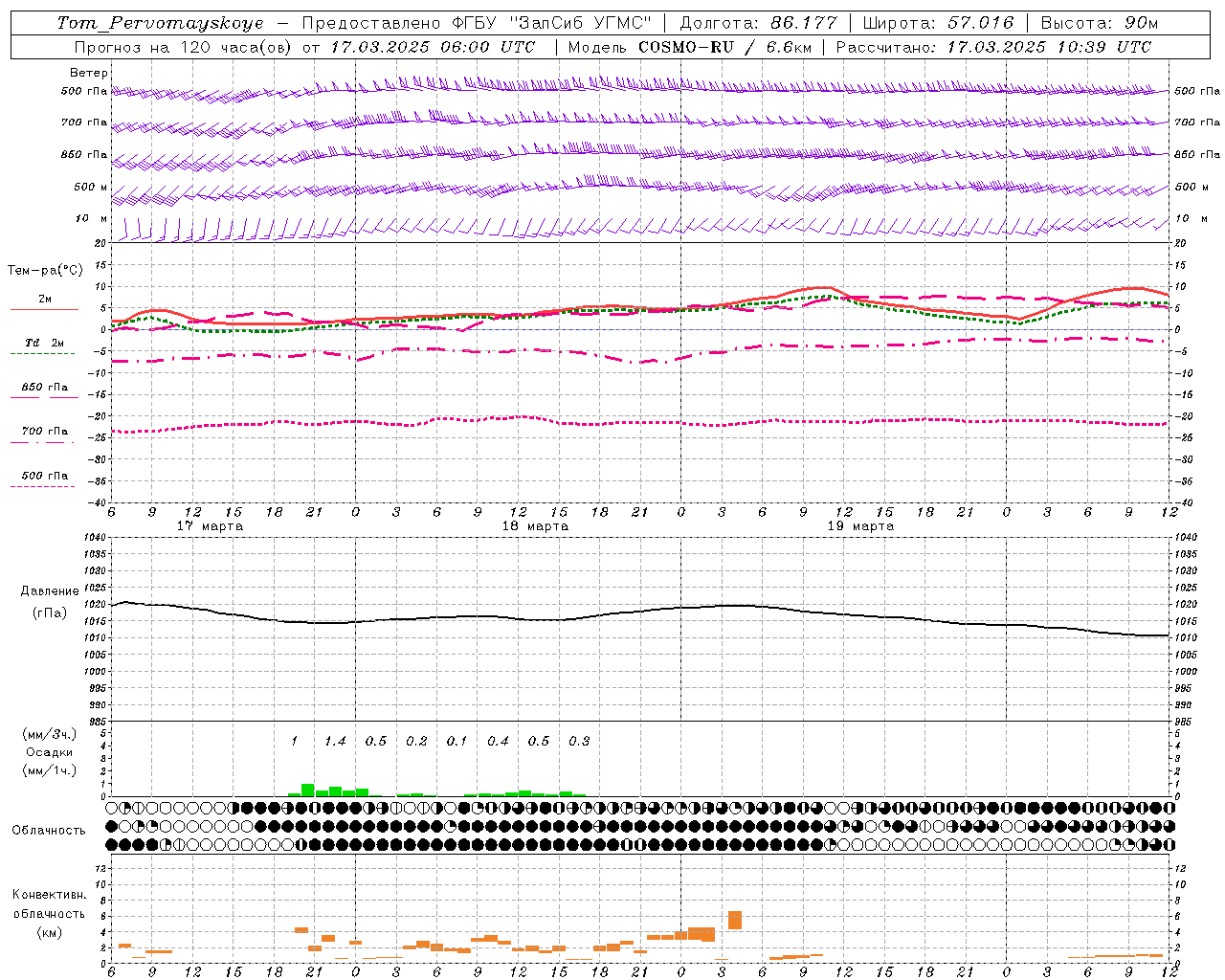Click the "(мм/3ч.)" precipitation unit label
The width and height of the screenshot is (1225, 980).
[x=50, y=734]
